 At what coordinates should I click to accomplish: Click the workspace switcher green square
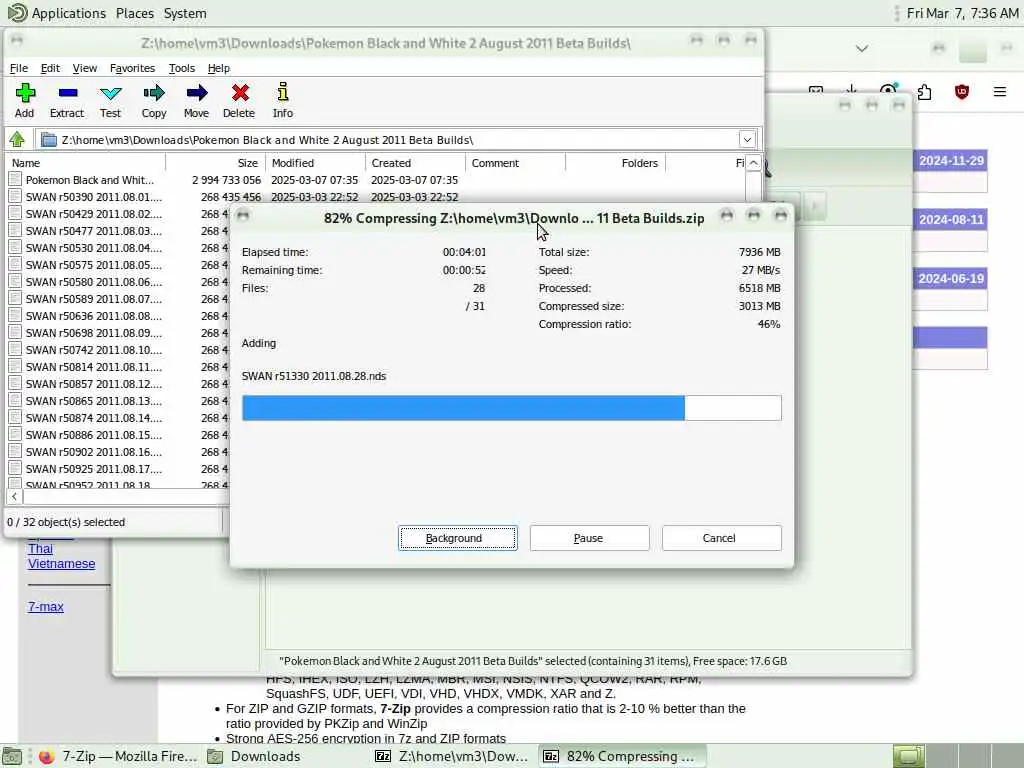[909, 756]
